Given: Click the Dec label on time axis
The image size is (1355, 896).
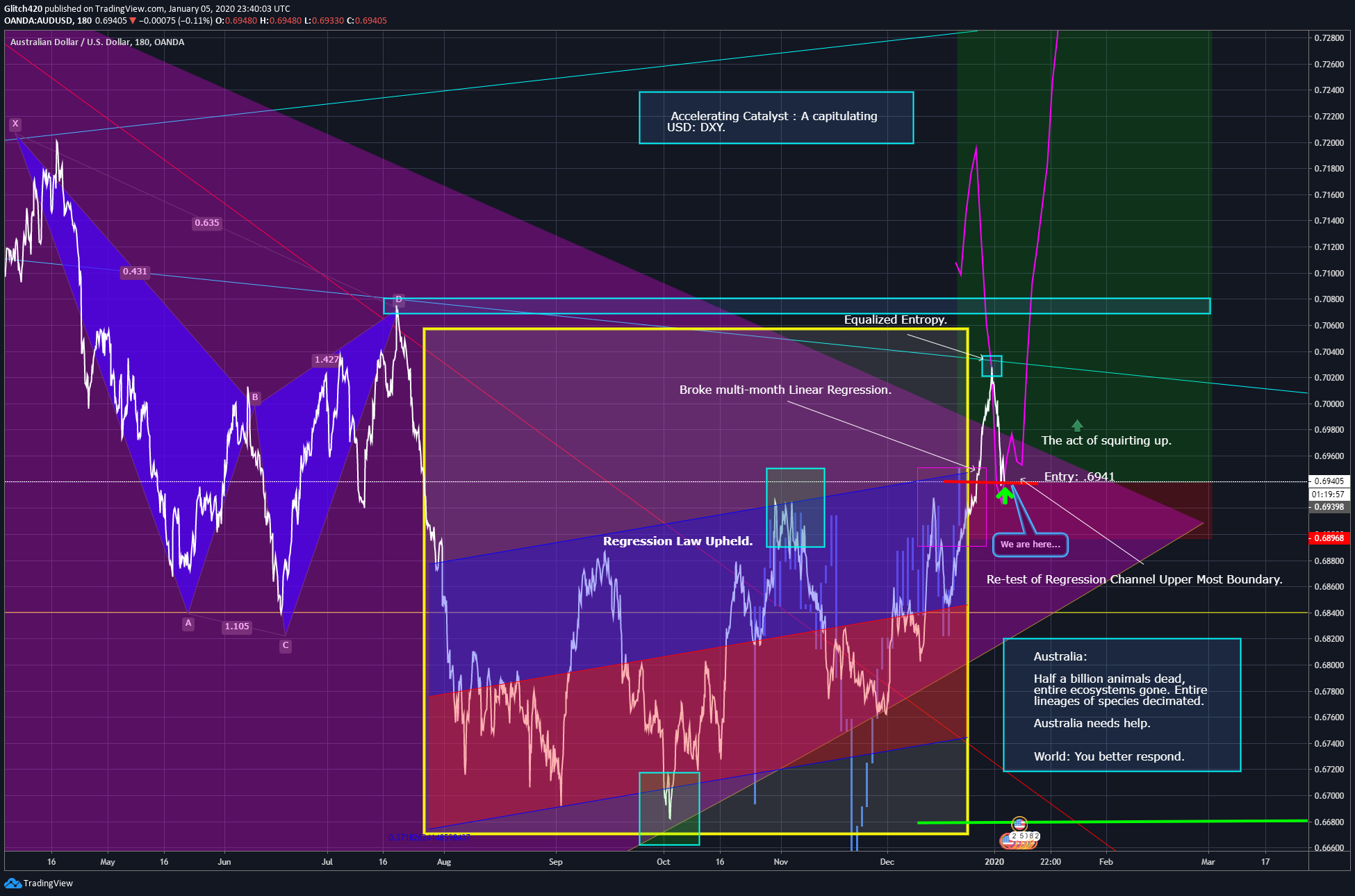Looking at the screenshot, I should click(887, 862).
